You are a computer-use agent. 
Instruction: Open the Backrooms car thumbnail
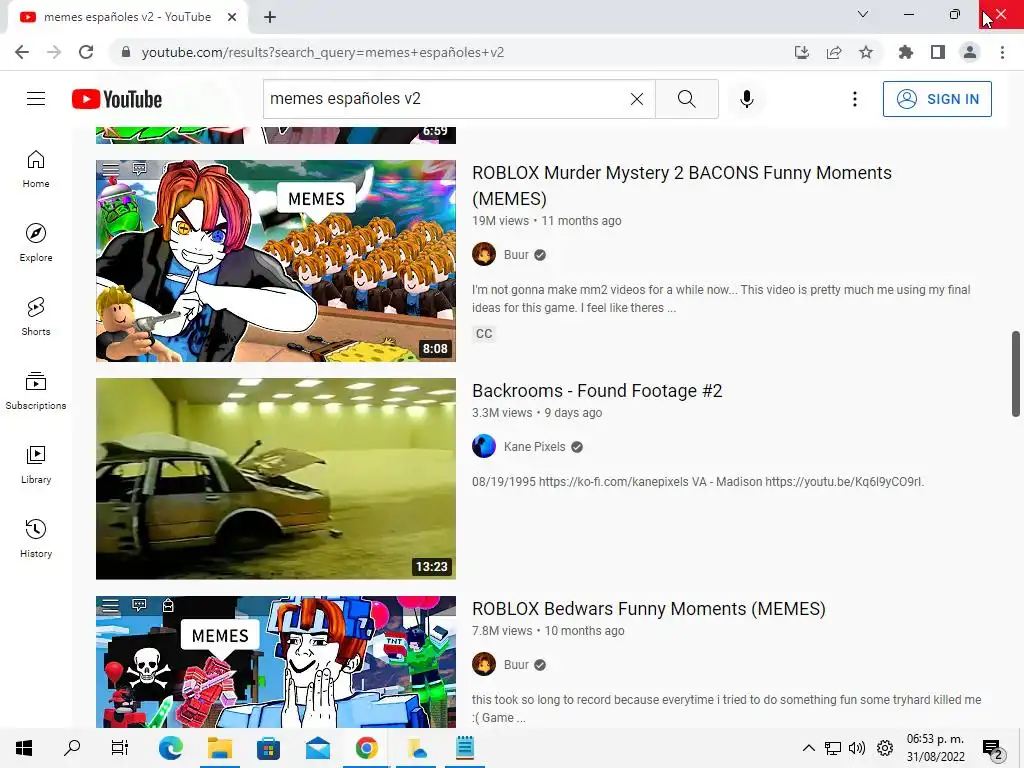point(276,479)
